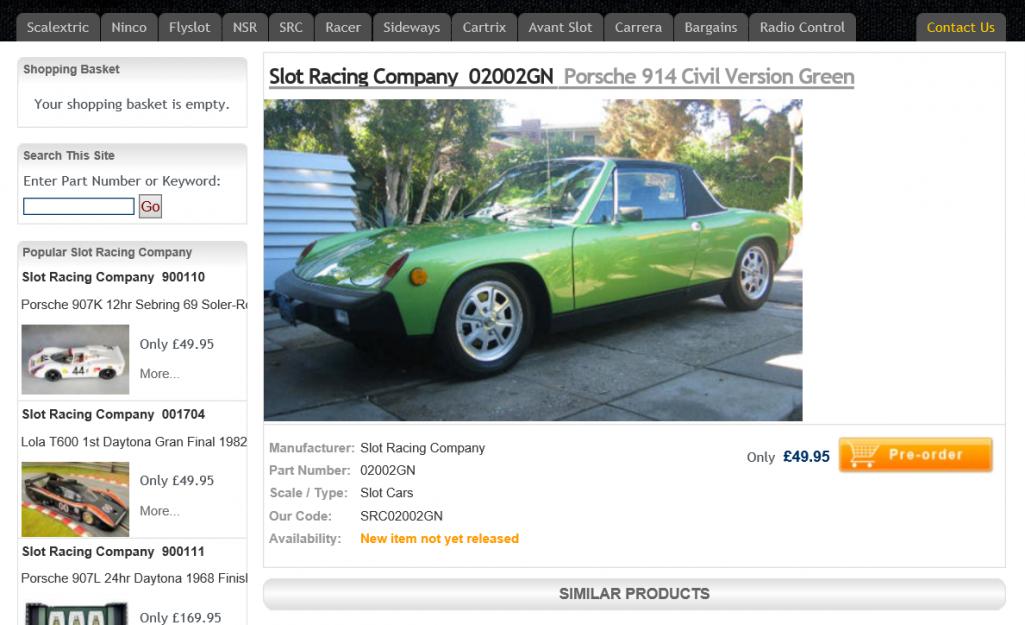This screenshot has height=625, width=1025.
Task: Click the search keyword input field
Action: pos(79,207)
